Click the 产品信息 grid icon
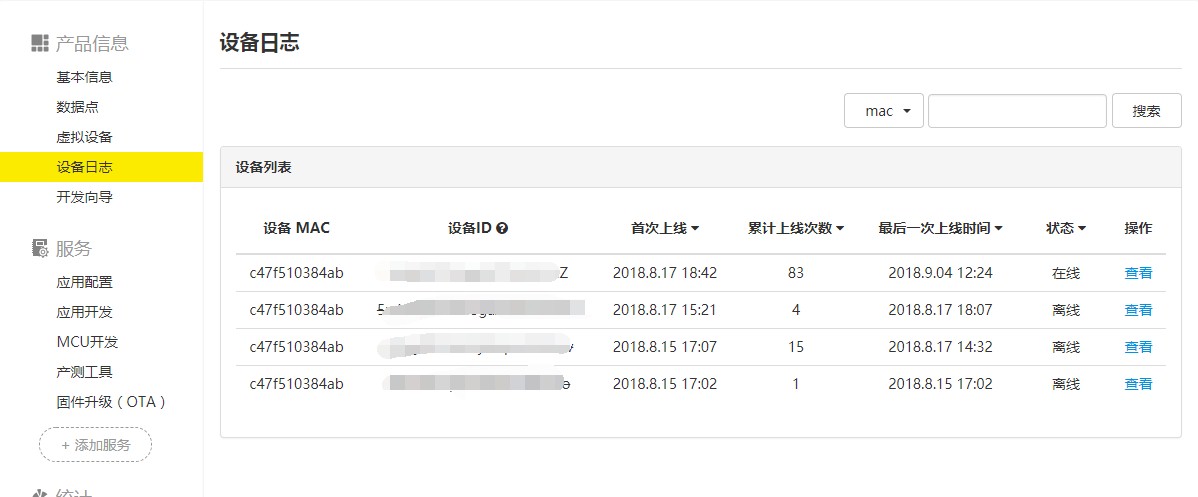Image resolution: width=1198 pixels, height=497 pixels. click(x=40, y=44)
